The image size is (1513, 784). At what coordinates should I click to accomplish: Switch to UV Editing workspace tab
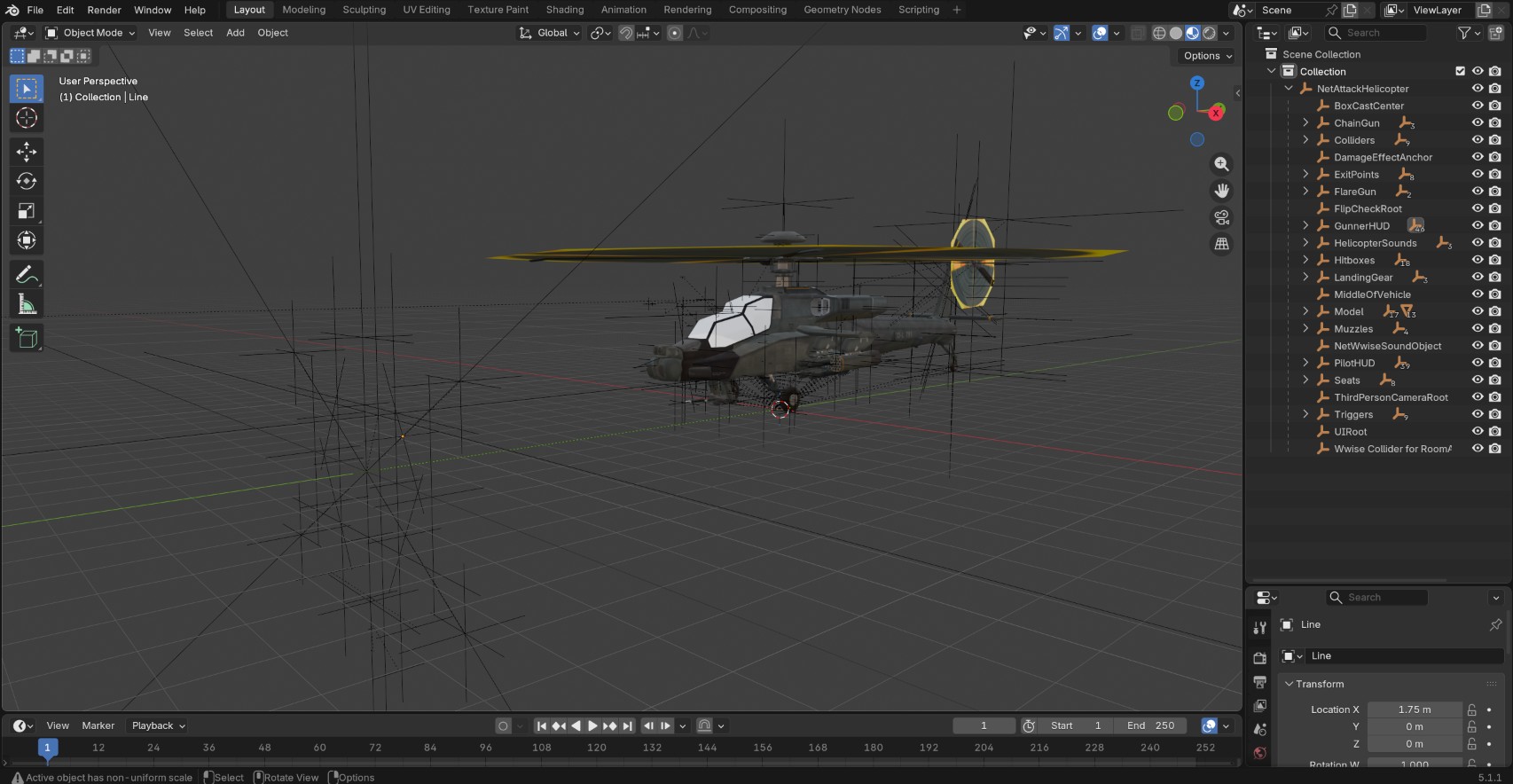point(427,10)
